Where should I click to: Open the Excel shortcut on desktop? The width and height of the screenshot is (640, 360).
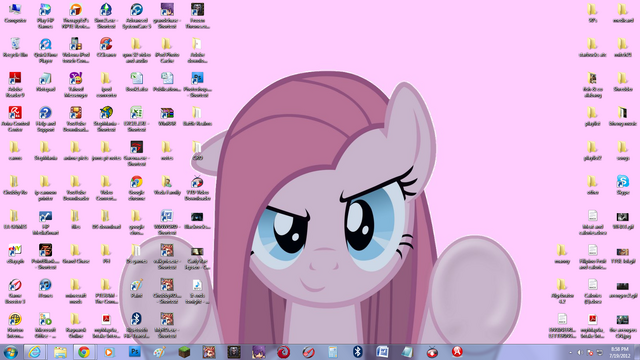coord(136,119)
